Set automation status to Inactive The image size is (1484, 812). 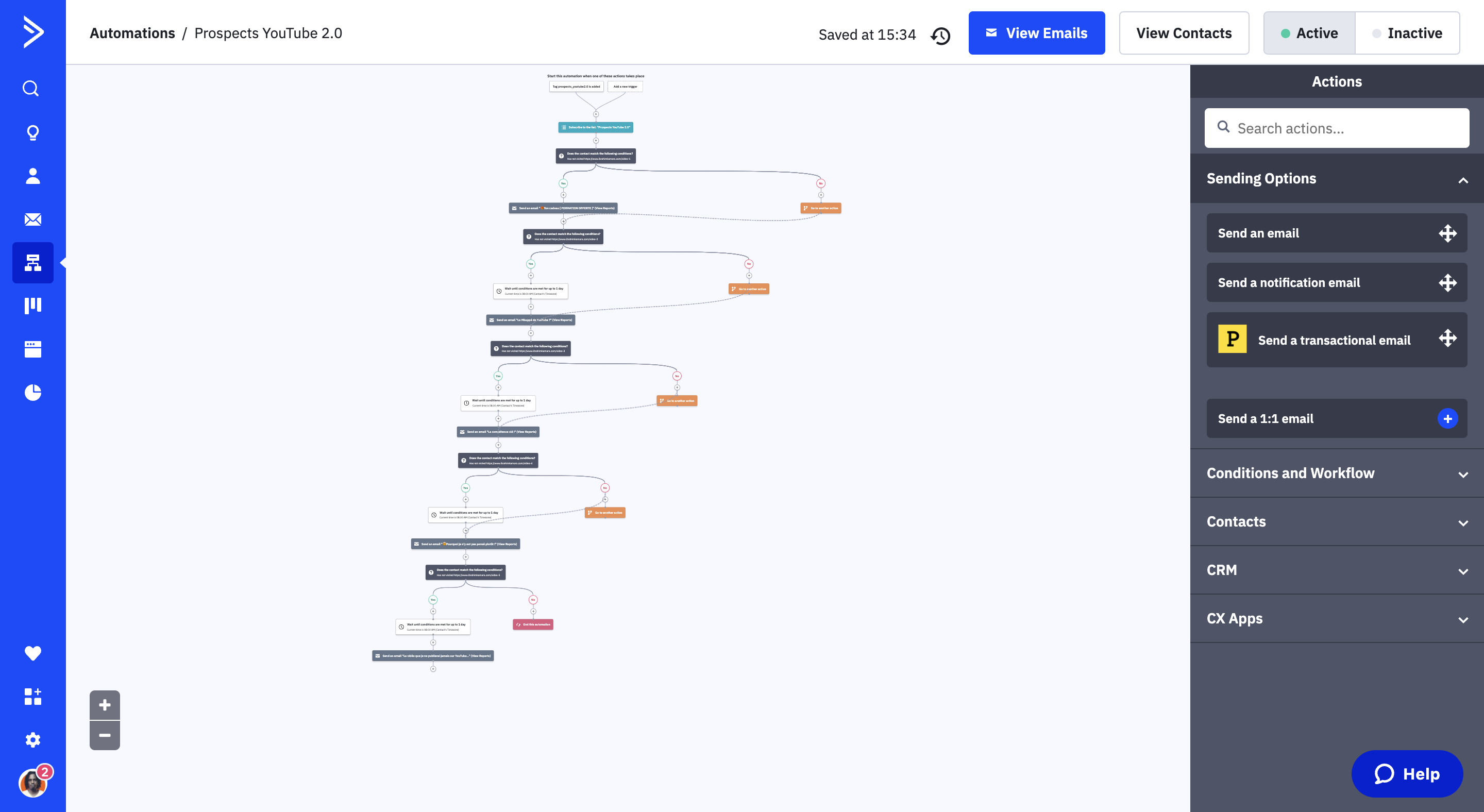tap(1407, 33)
